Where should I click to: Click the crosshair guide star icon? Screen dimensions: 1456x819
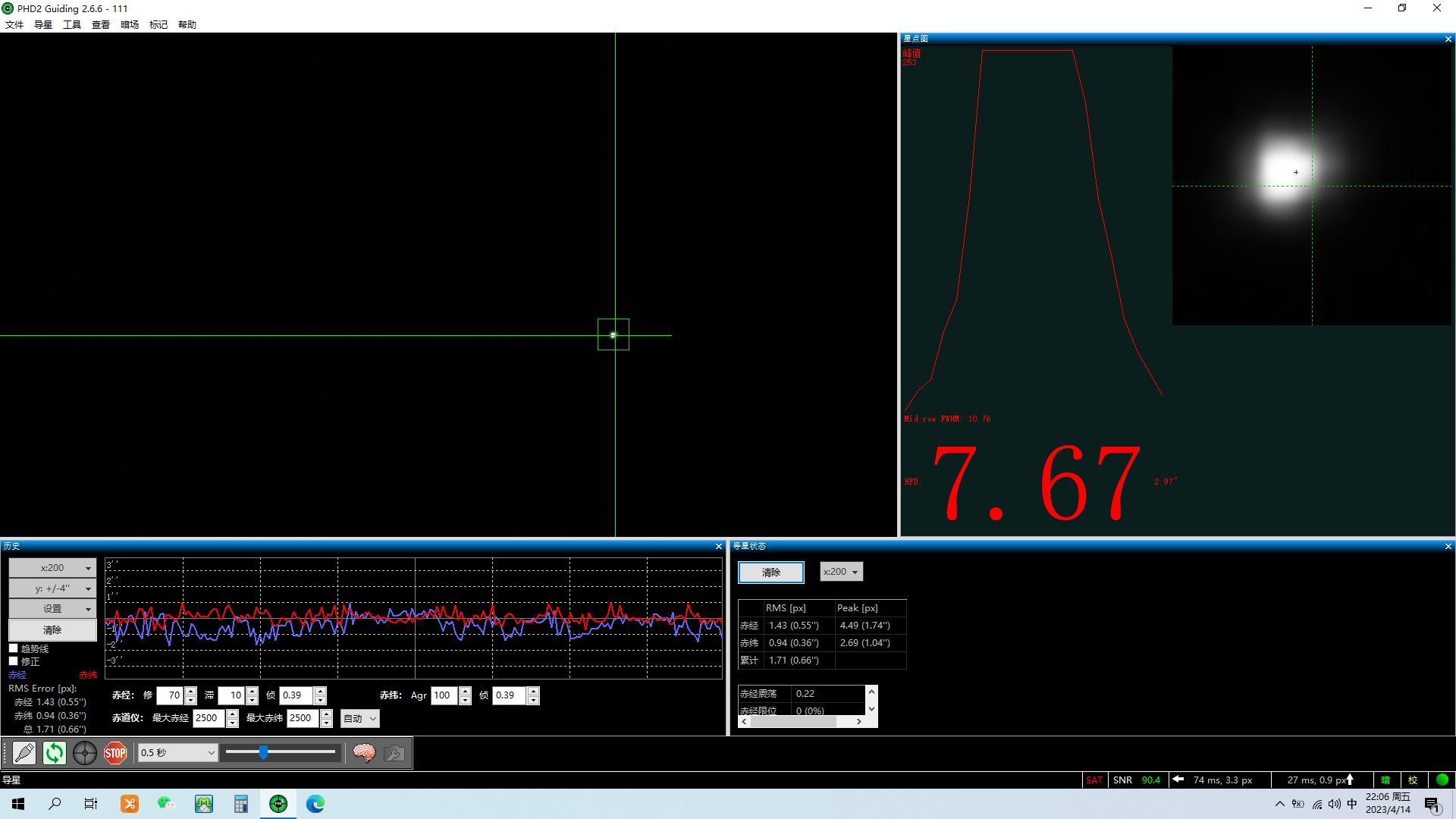85,753
